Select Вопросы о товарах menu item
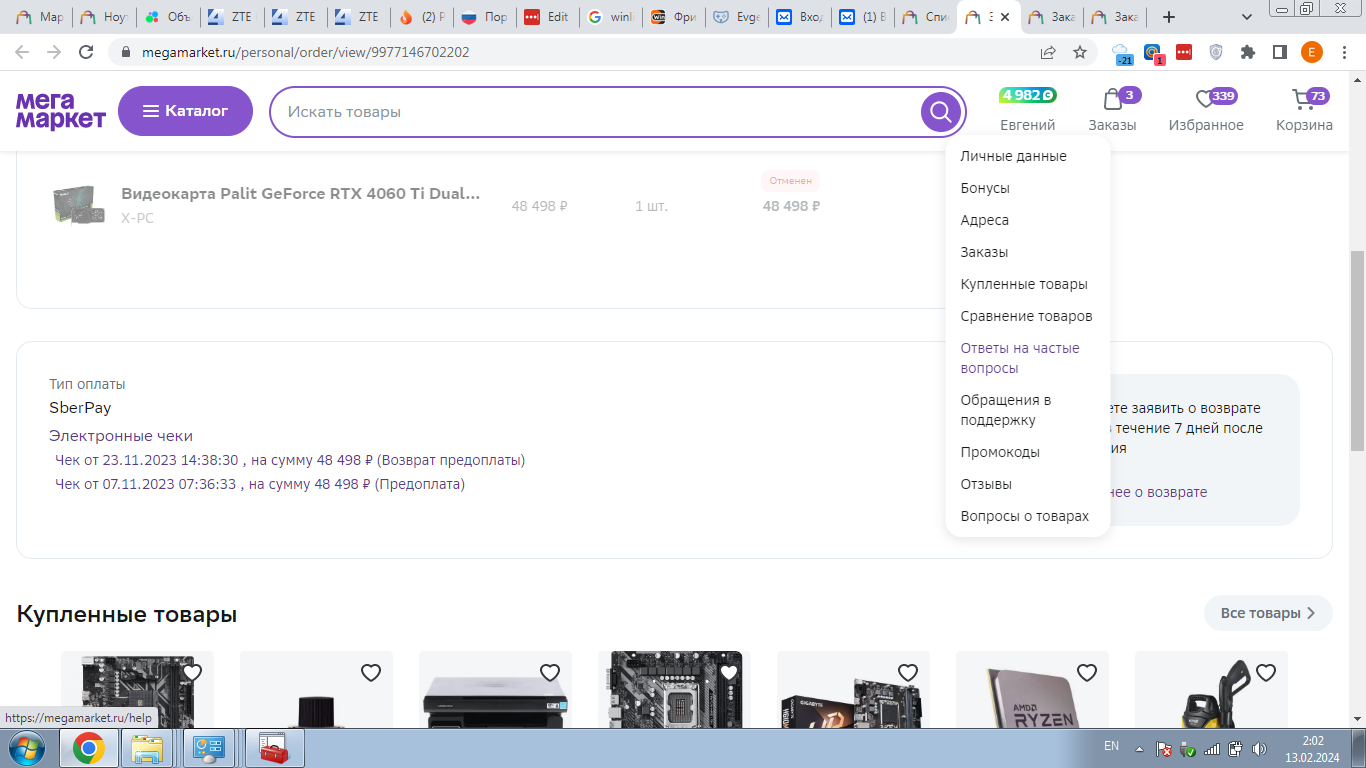Image resolution: width=1366 pixels, height=768 pixels. [x=1025, y=516]
